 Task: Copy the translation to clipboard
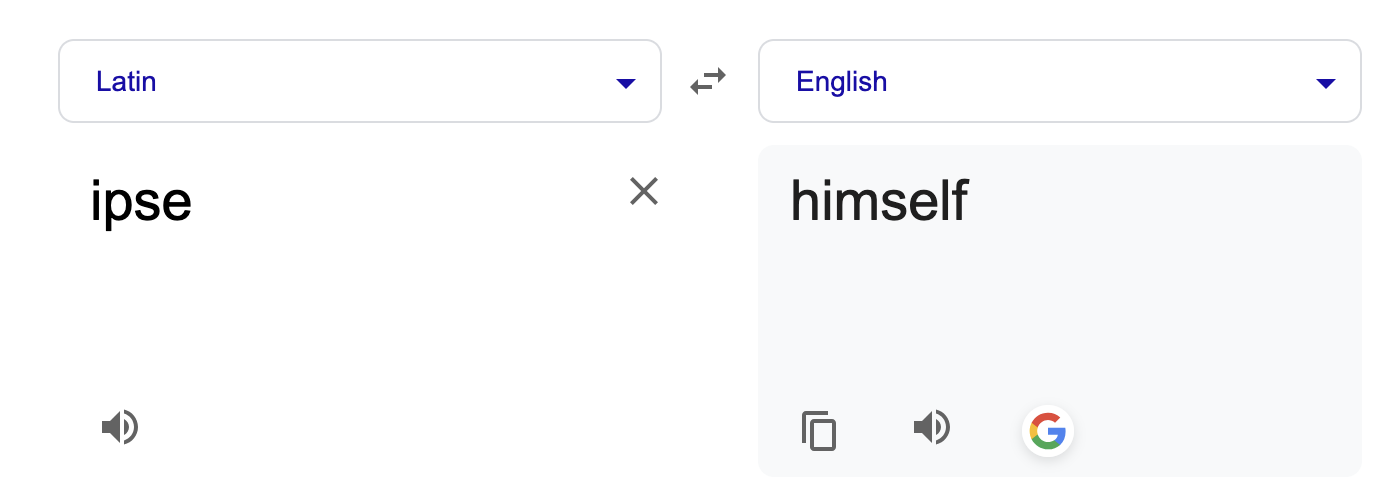(x=819, y=431)
